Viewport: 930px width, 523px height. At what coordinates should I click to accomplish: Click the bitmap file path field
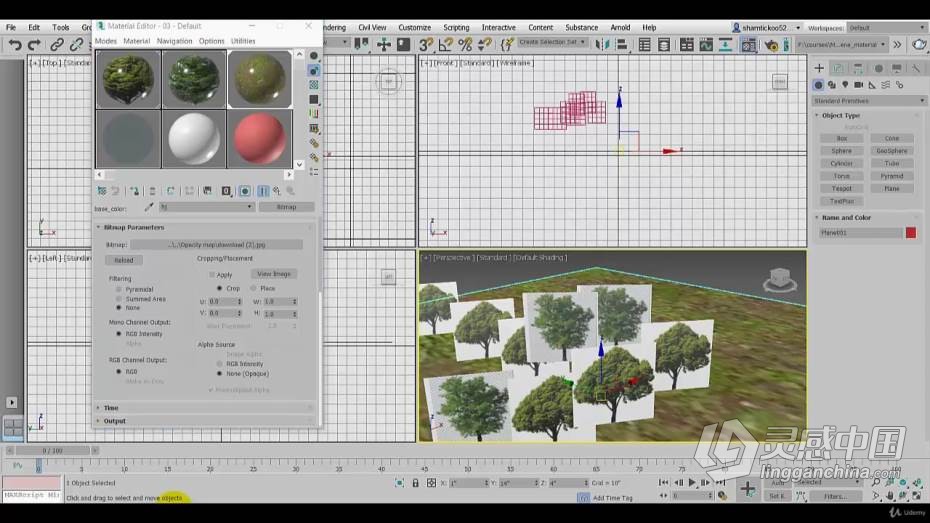tap(216, 244)
